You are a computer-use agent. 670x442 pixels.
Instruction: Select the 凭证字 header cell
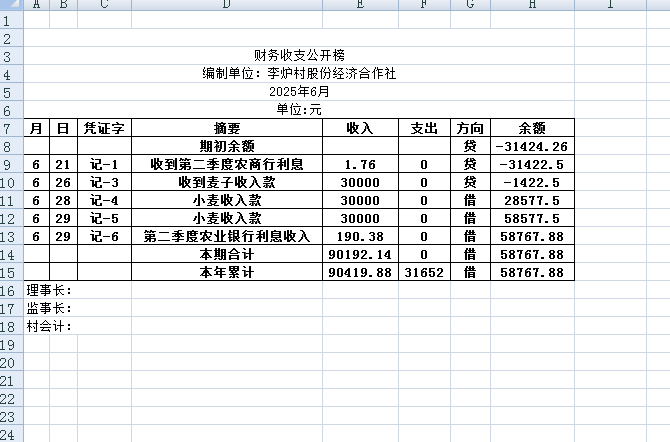[104, 128]
